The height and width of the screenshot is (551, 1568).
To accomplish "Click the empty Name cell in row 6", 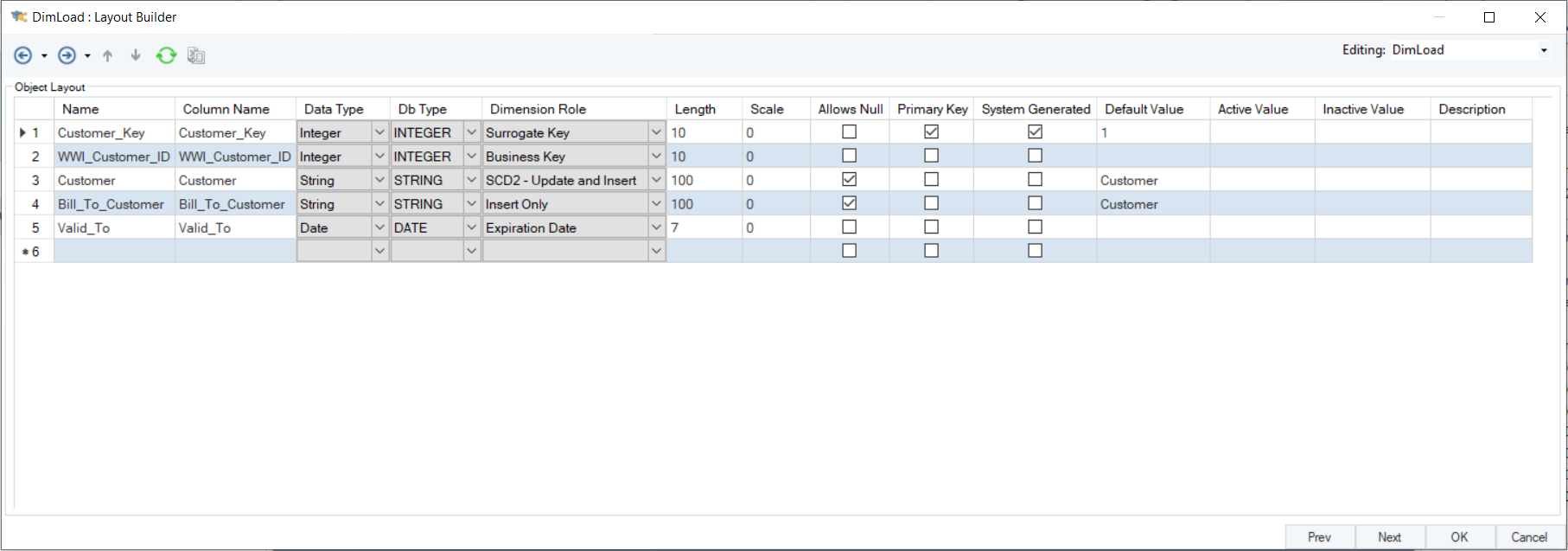I will 114,252.
